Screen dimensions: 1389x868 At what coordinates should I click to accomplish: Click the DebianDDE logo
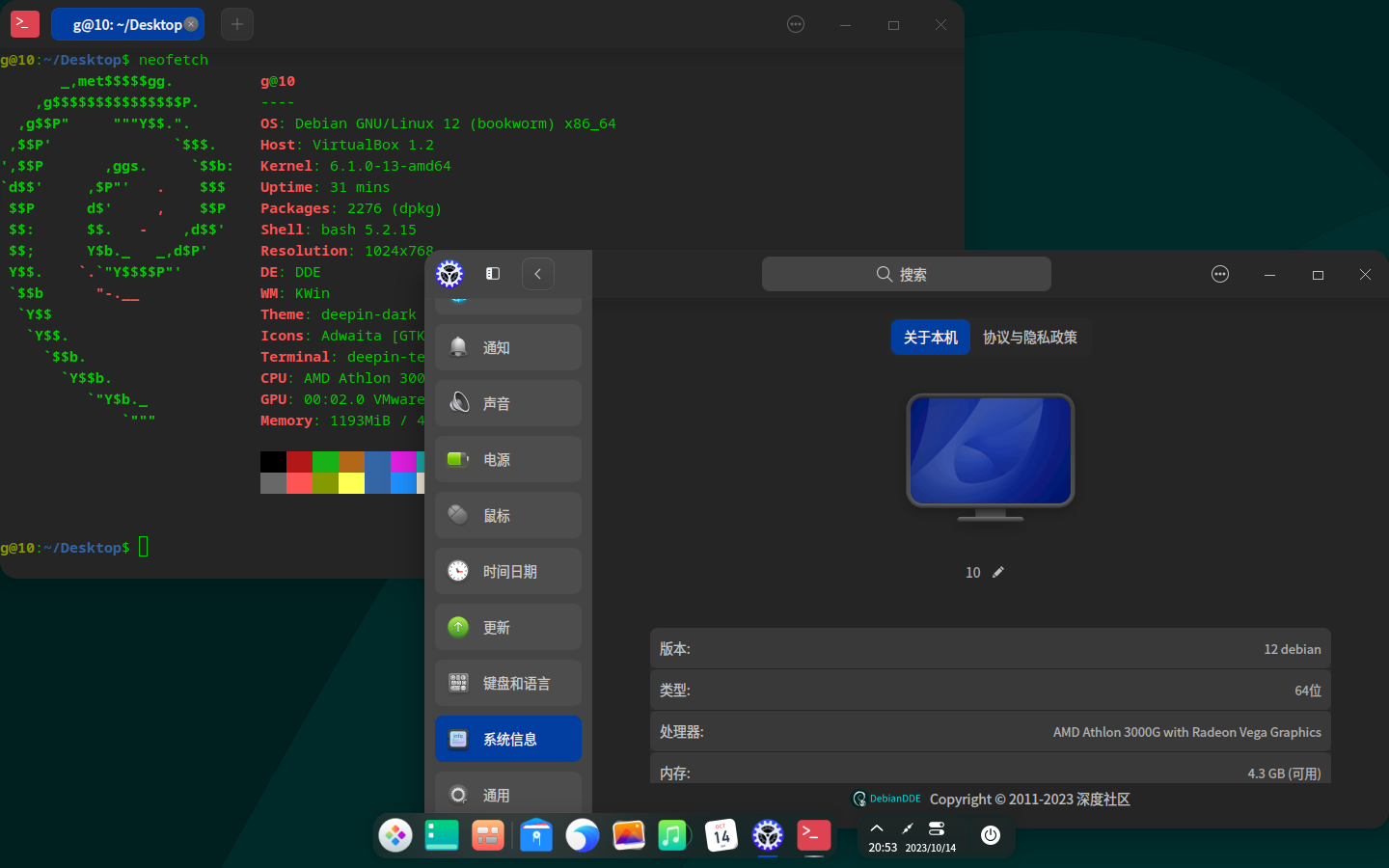(886, 799)
